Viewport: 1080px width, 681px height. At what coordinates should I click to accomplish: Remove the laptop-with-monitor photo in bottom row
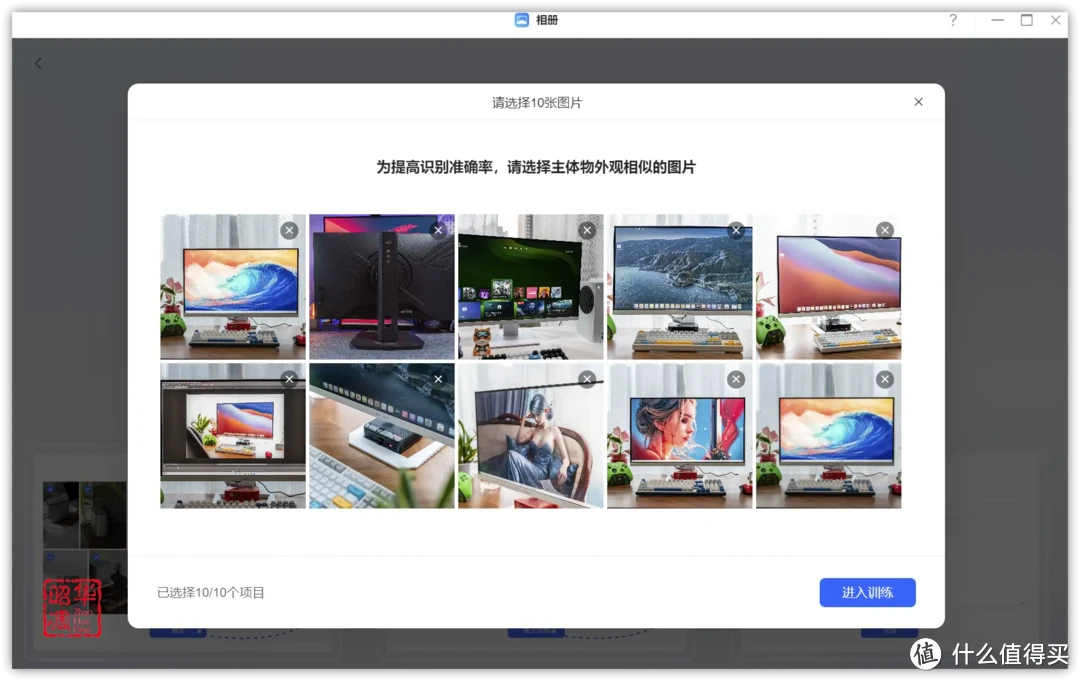pyautogui.click(x=289, y=379)
